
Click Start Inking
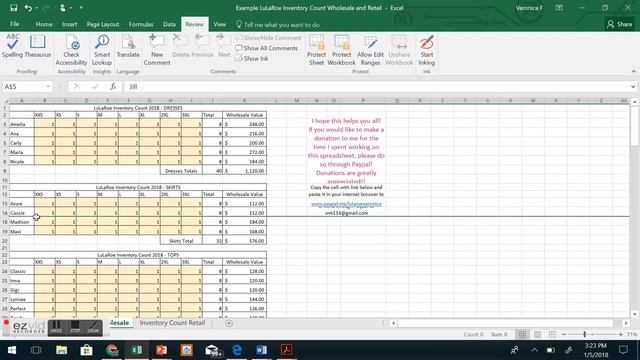(x=427, y=50)
